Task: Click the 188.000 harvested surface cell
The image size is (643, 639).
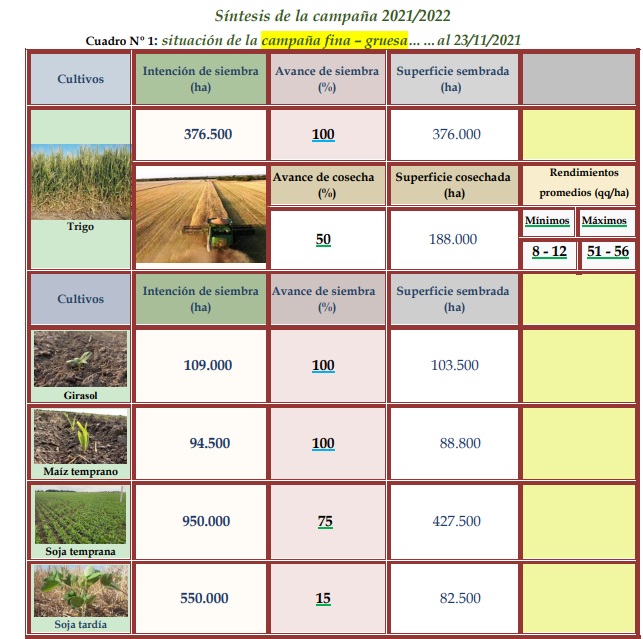Action: click(455, 240)
